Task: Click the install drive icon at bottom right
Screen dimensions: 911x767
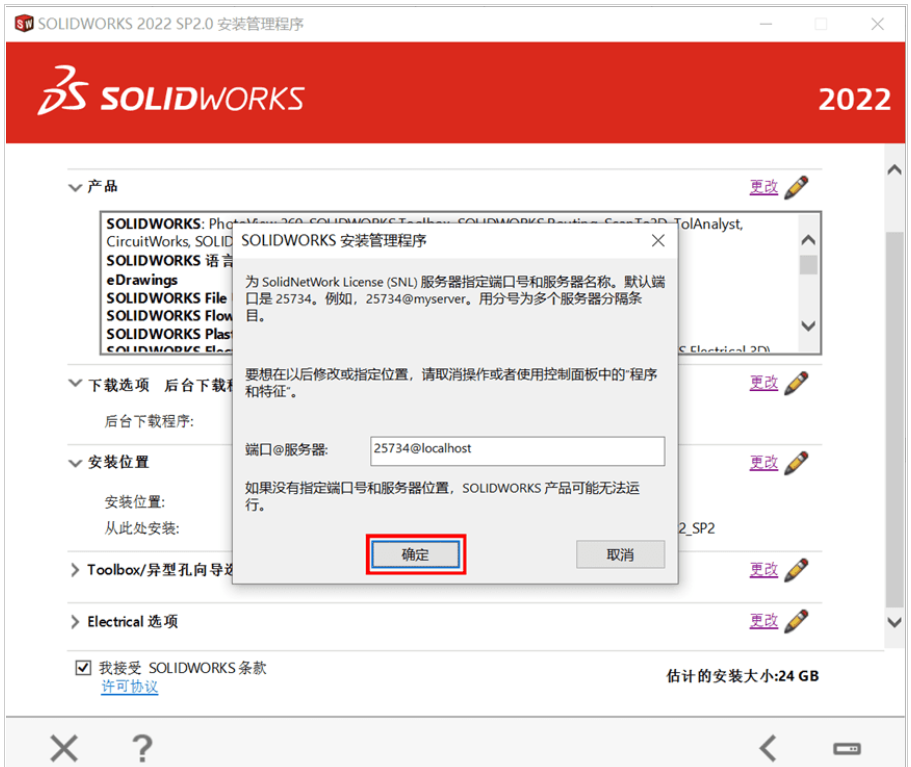Action: pyautogui.click(x=847, y=748)
